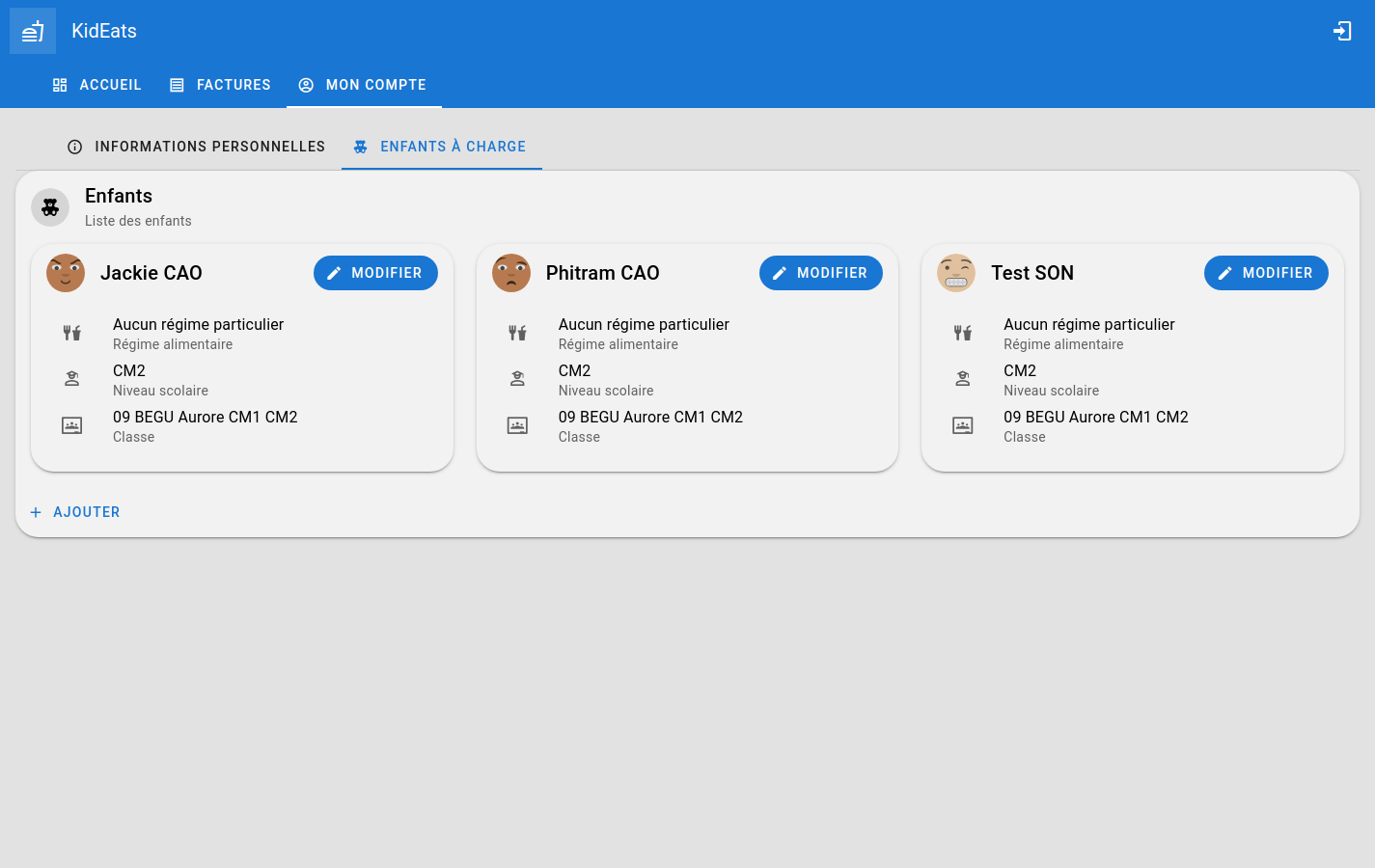Modify Jackie CAO's profile
The width and height of the screenshot is (1375, 868).
(x=375, y=273)
